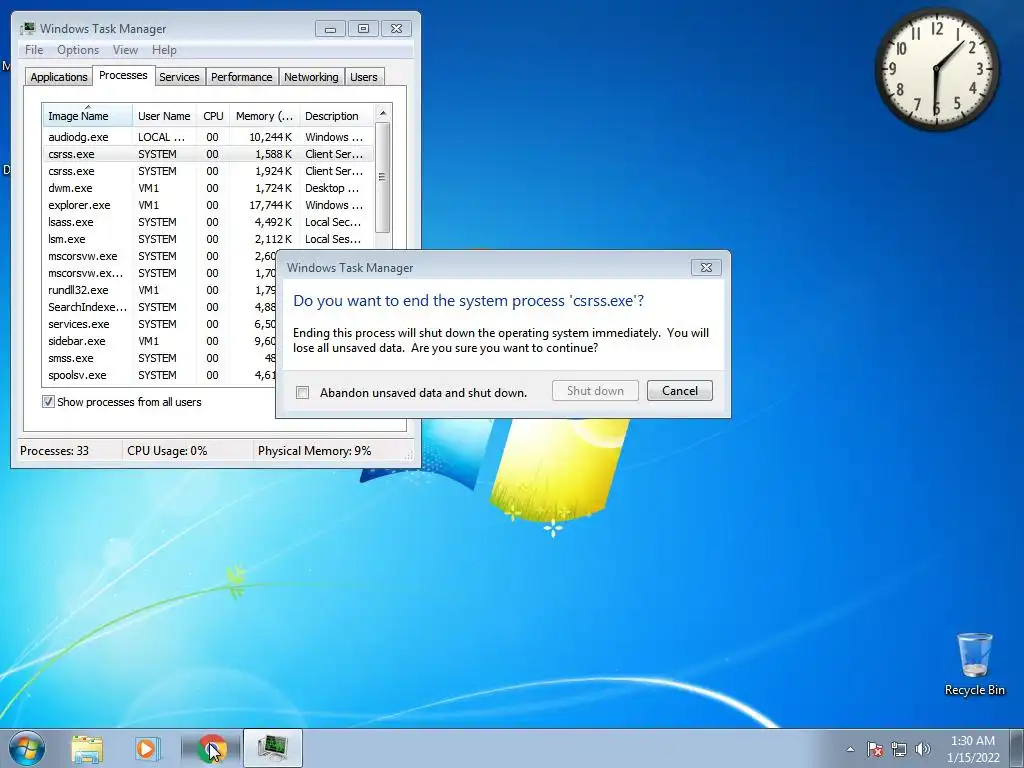This screenshot has width=1024, height=768.
Task: Select the lsass.exe process
Action: (x=208, y=222)
